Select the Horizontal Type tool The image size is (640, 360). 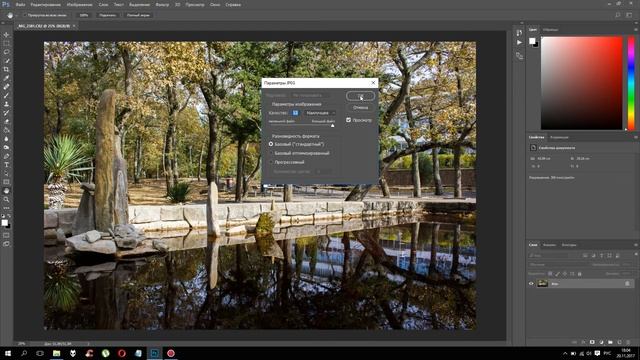6,164
